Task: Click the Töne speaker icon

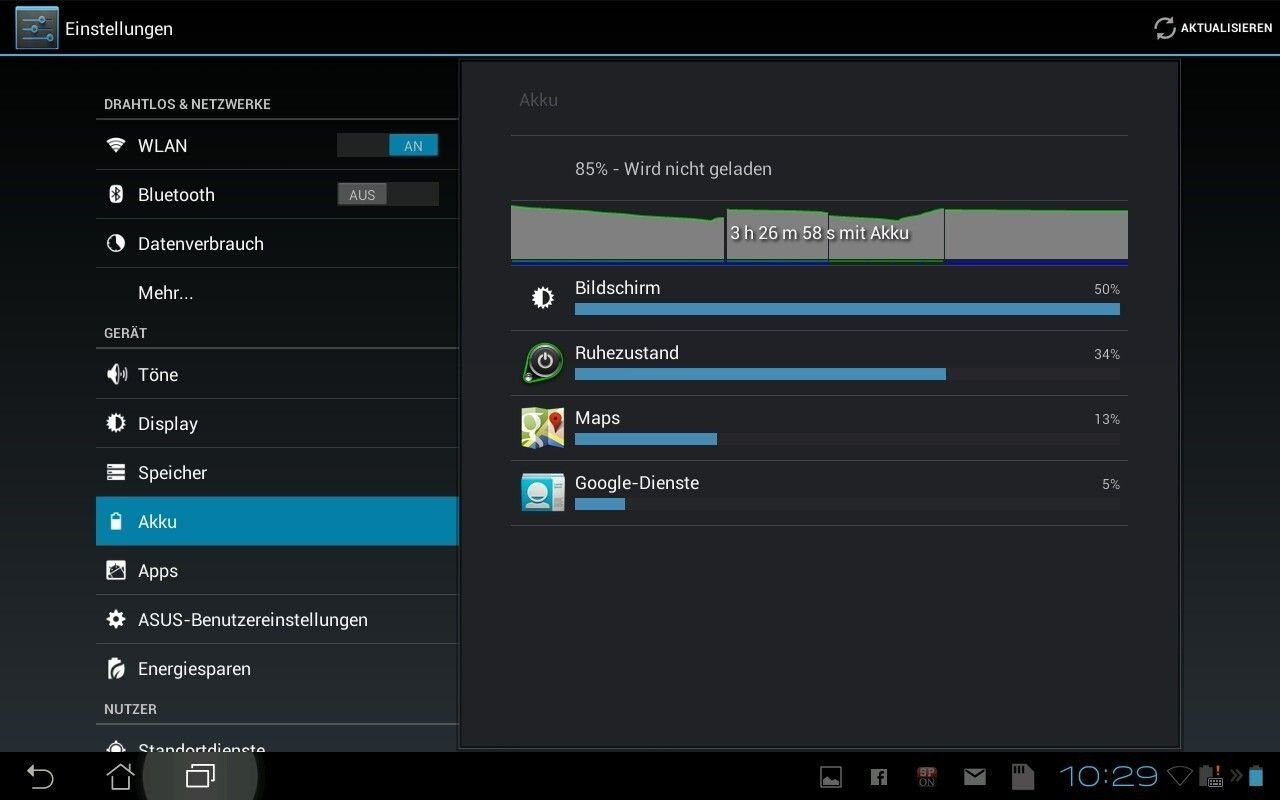Action: click(116, 375)
